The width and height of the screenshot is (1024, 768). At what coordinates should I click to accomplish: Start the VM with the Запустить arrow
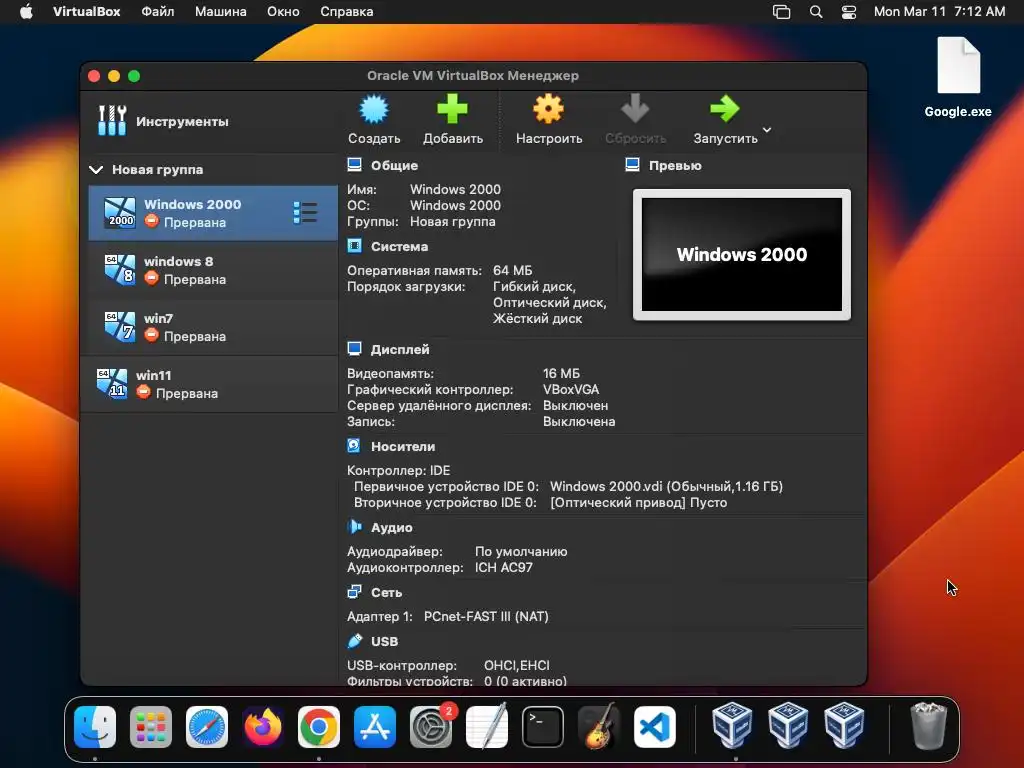tap(724, 109)
